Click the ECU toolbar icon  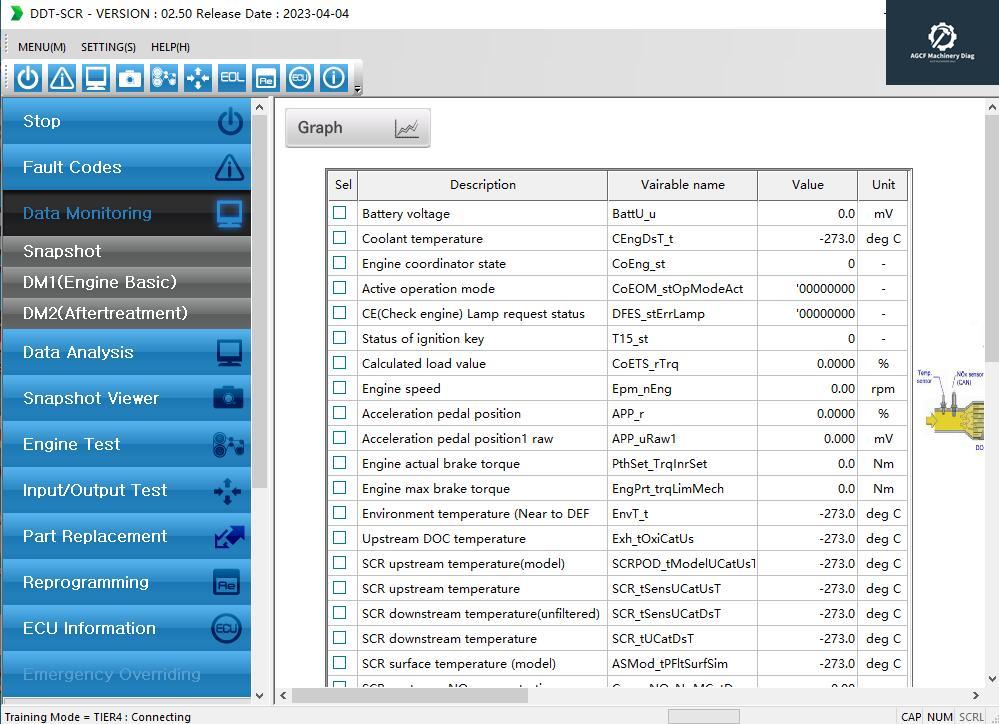tap(299, 78)
